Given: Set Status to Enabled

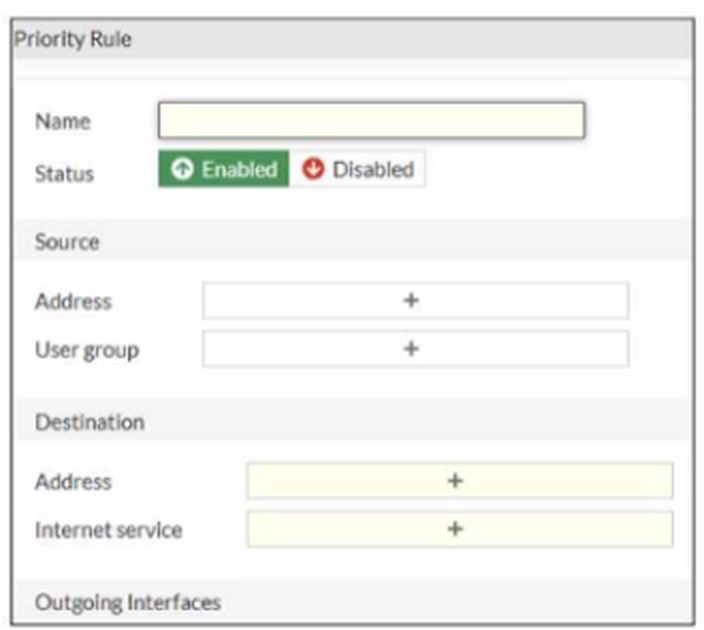Looking at the screenshot, I should [x=224, y=169].
